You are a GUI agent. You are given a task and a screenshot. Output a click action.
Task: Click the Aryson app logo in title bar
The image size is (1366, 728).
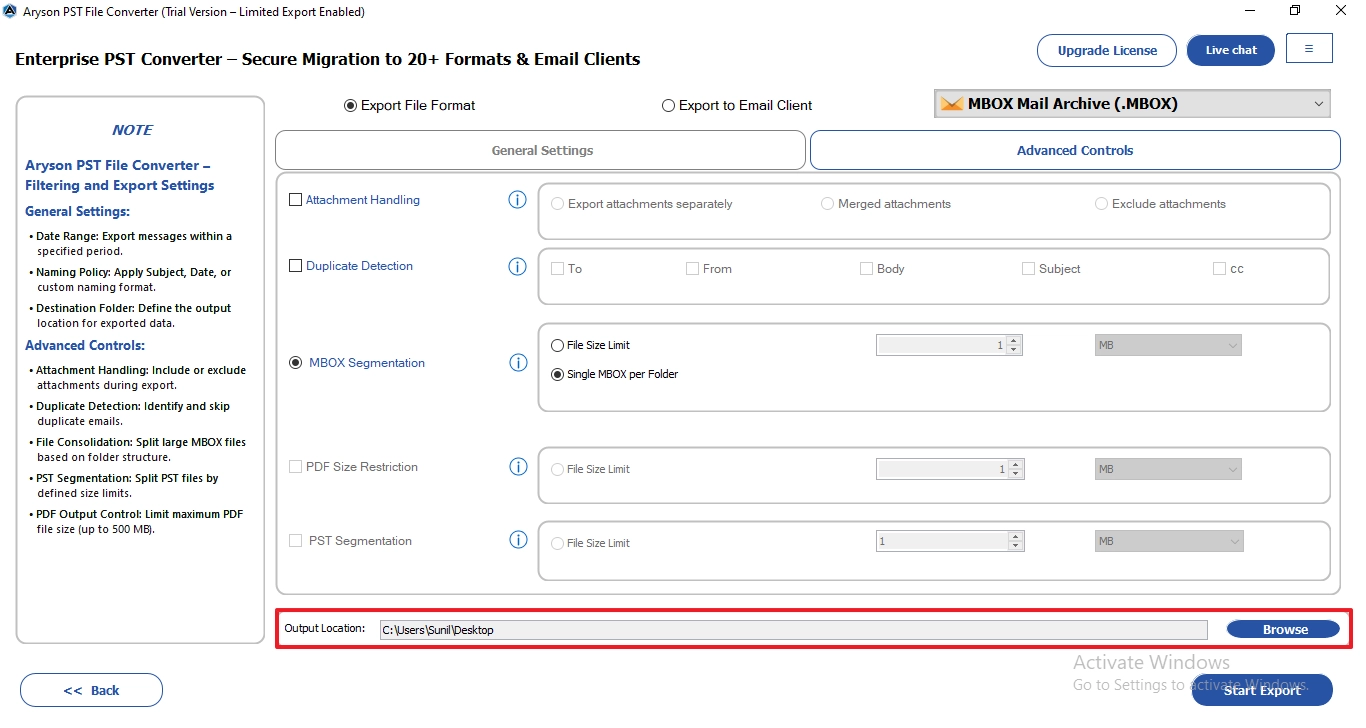point(10,12)
